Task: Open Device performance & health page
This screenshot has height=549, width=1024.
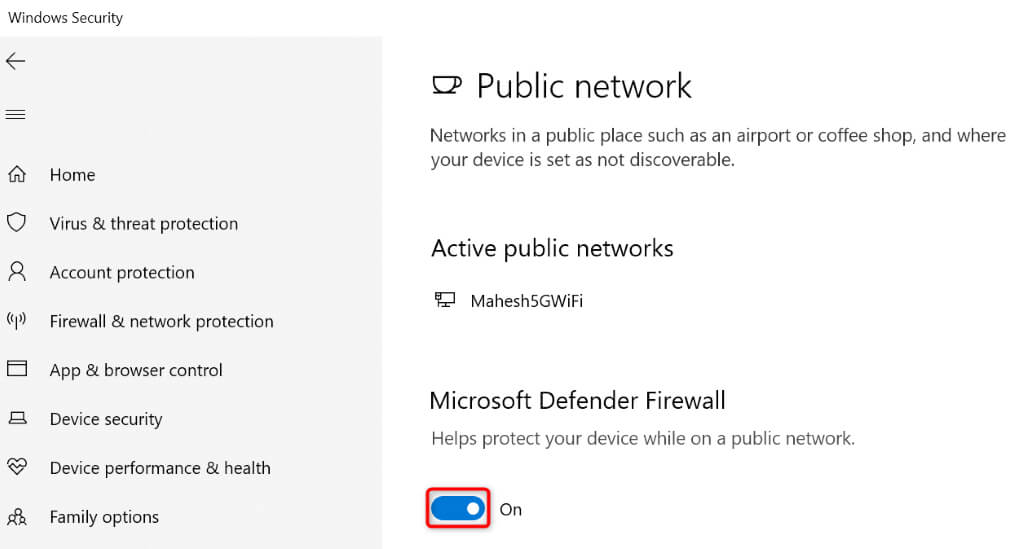Action: [160, 468]
